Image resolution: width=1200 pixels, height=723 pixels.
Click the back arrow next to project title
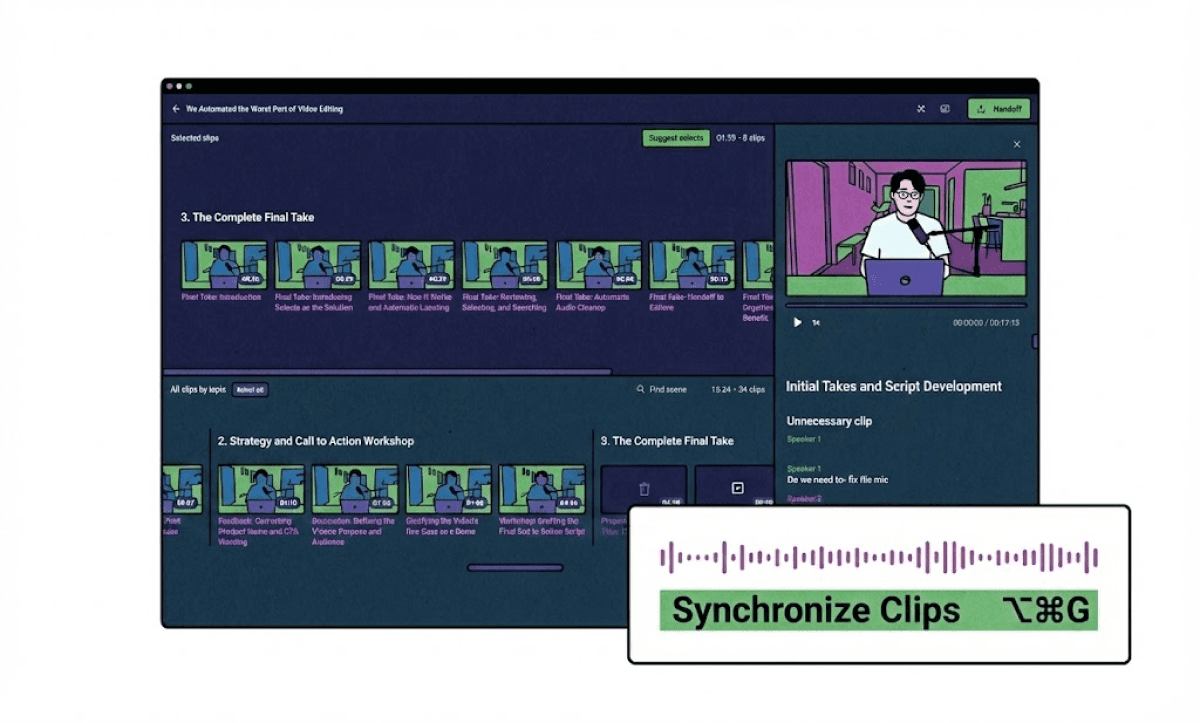tap(176, 108)
